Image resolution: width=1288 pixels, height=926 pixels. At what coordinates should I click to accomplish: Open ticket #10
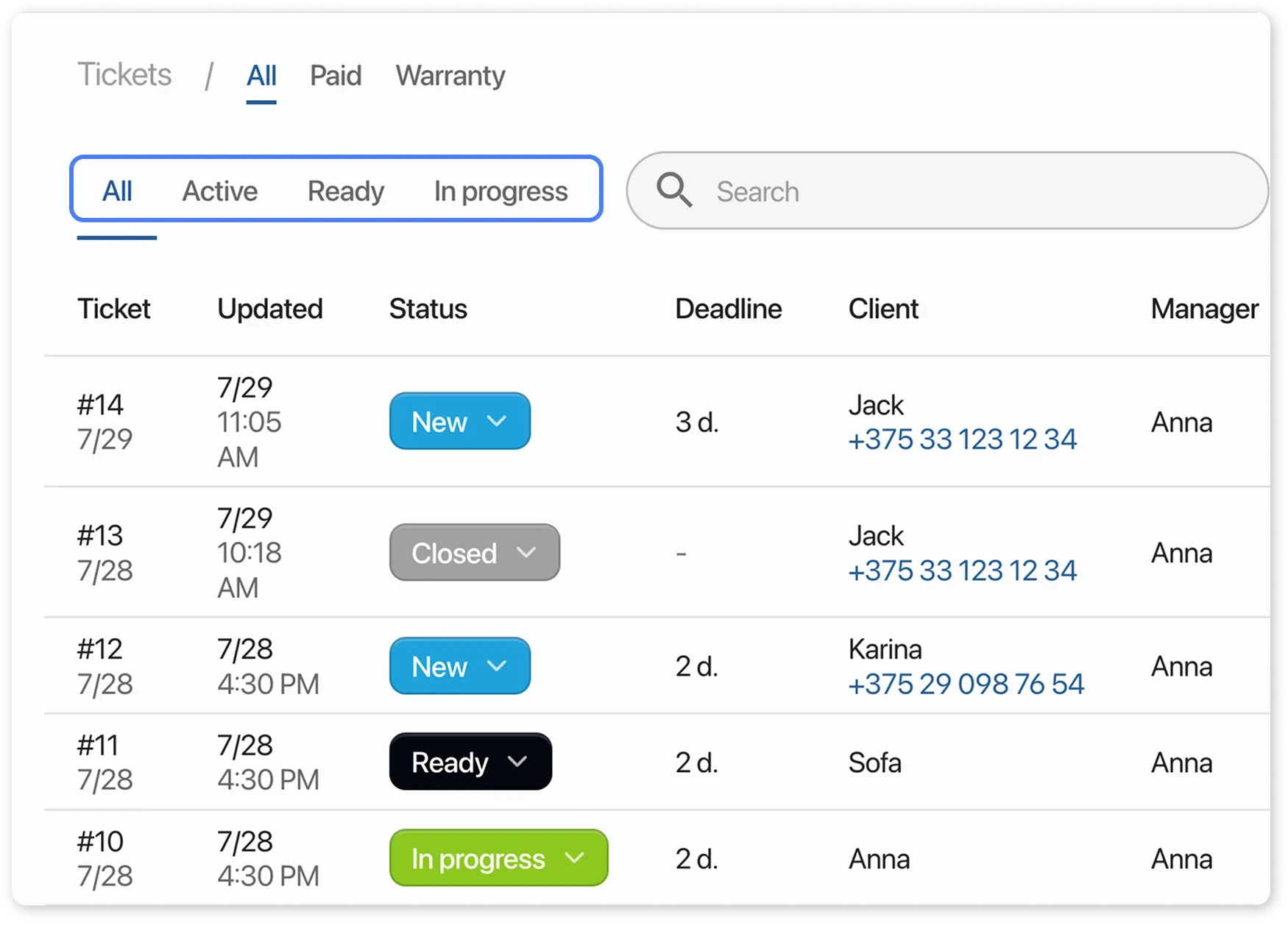(100, 841)
